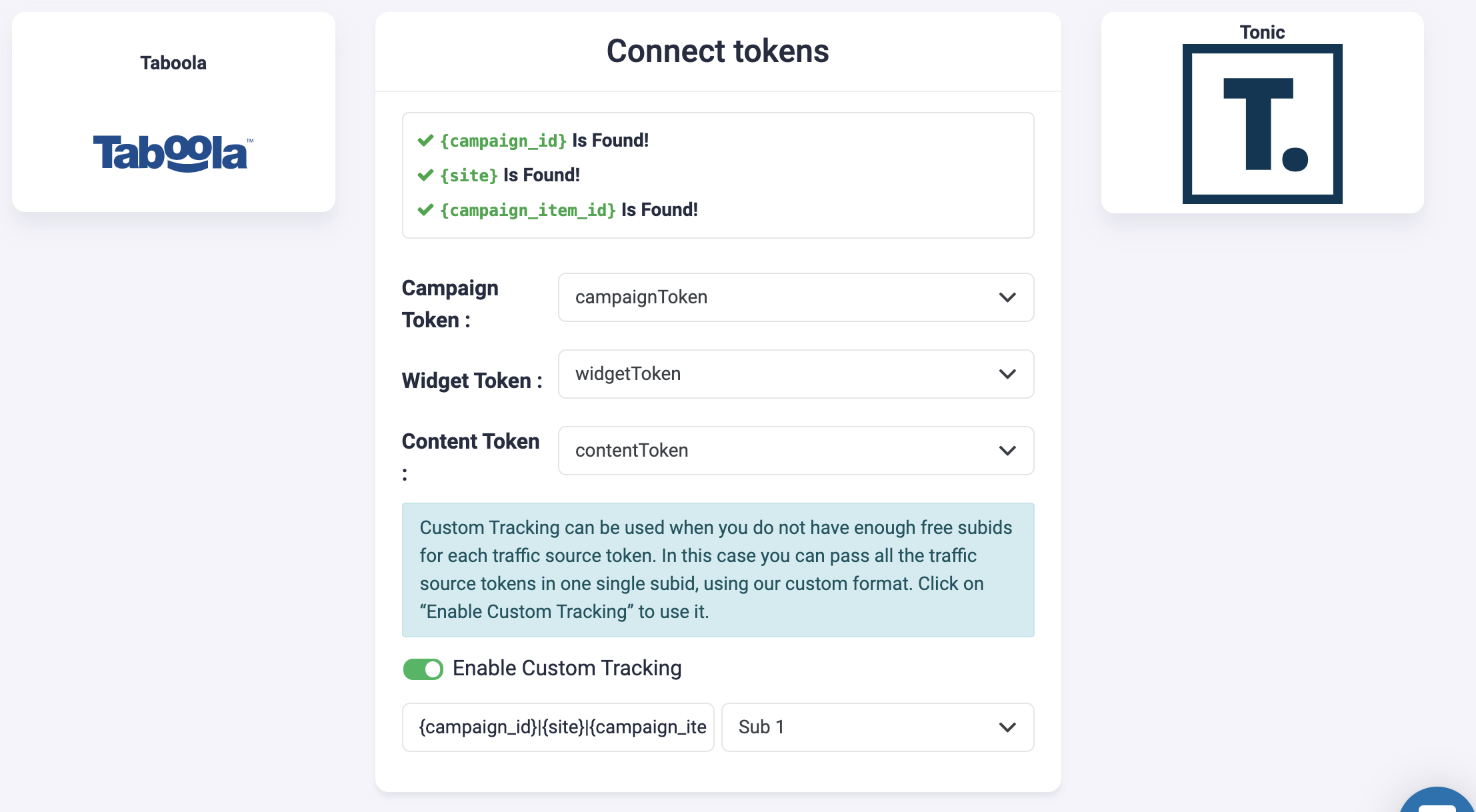This screenshot has height=812, width=1476.
Task: Click the custom tracking format input field
Action: coord(558,727)
